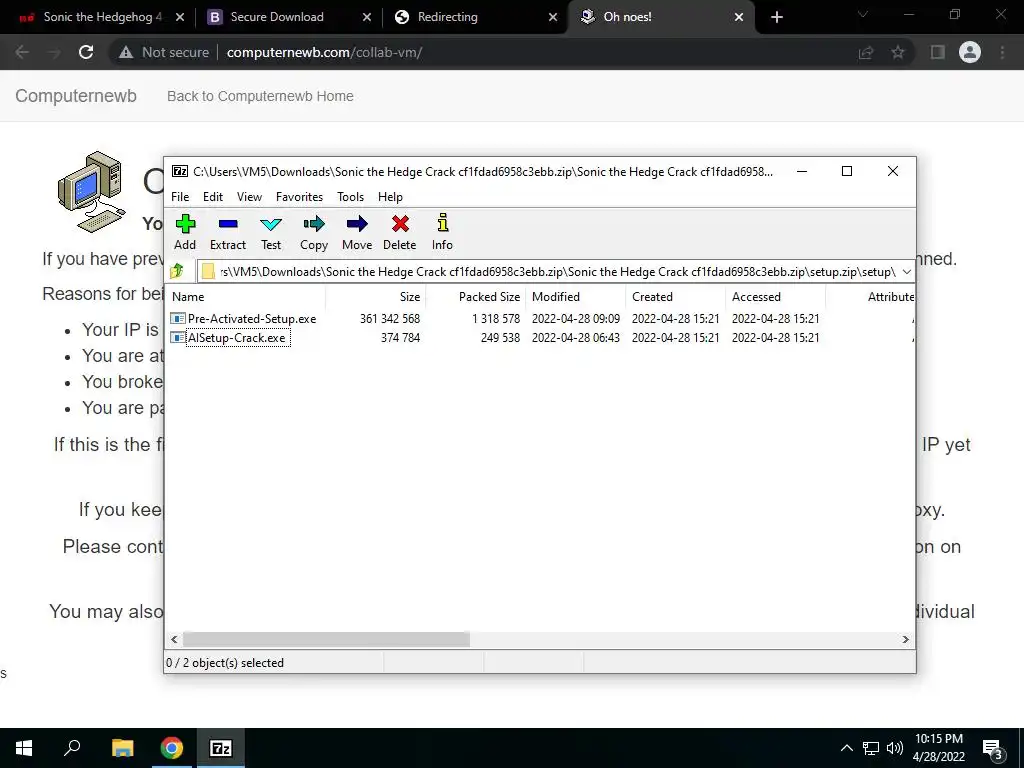The height and width of the screenshot is (768, 1024).
Task: Click Back to Computernewb Home link
Action: pos(260,96)
